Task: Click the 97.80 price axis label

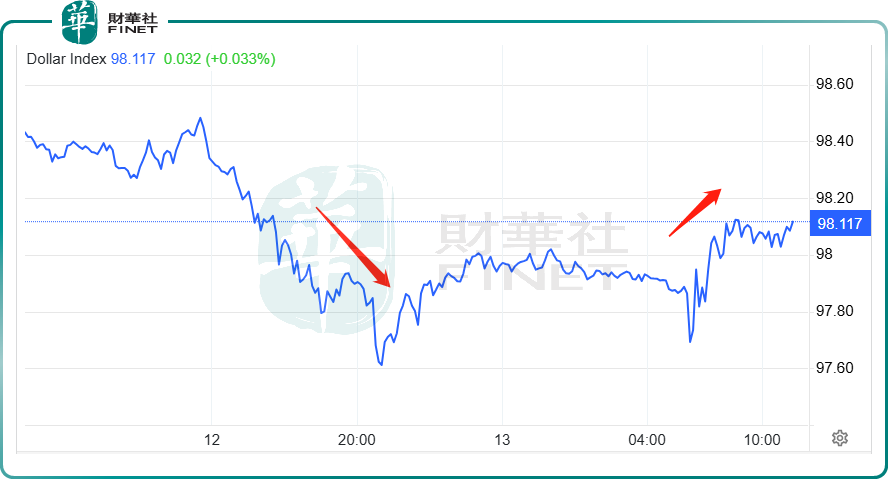Action: (834, 311)
